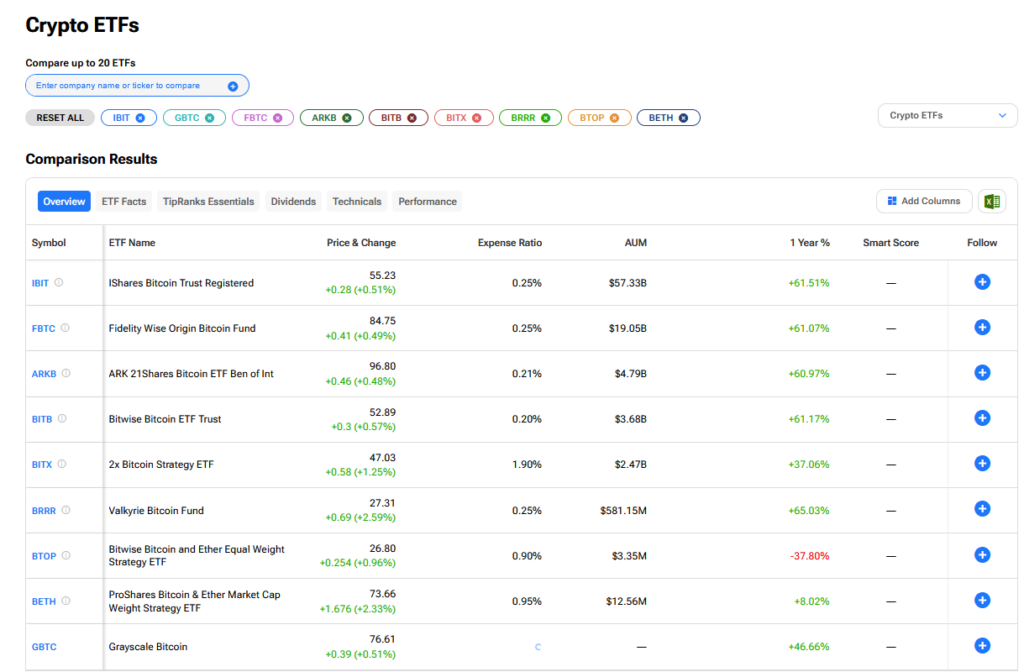1024x672 pixels.
Task: Sort by the Price & Change column header
Action: pos(361,243)
